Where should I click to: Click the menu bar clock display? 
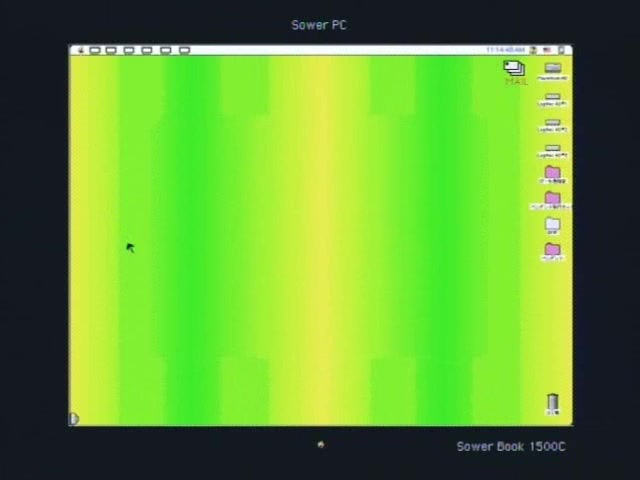(x=505, y=50)
